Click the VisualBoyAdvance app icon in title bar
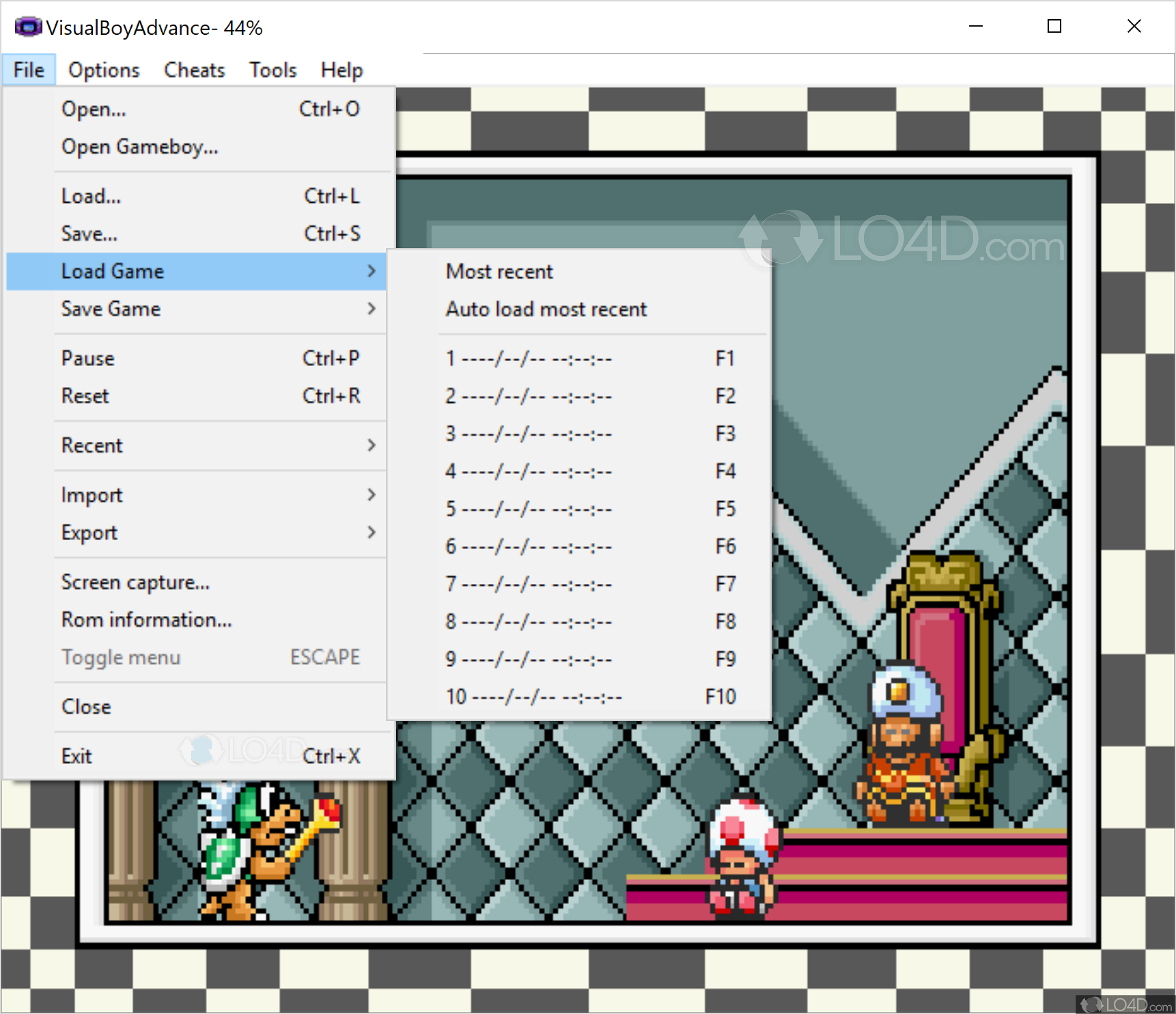1176x1014 pixels. tap(28, 27)
